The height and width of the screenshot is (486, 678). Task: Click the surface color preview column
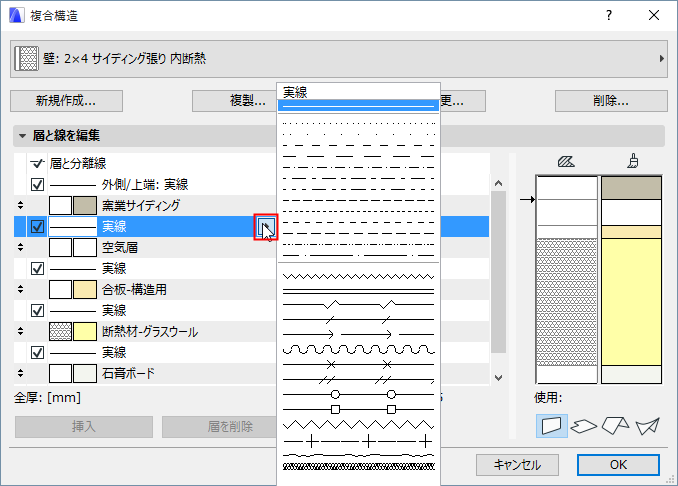631,279
